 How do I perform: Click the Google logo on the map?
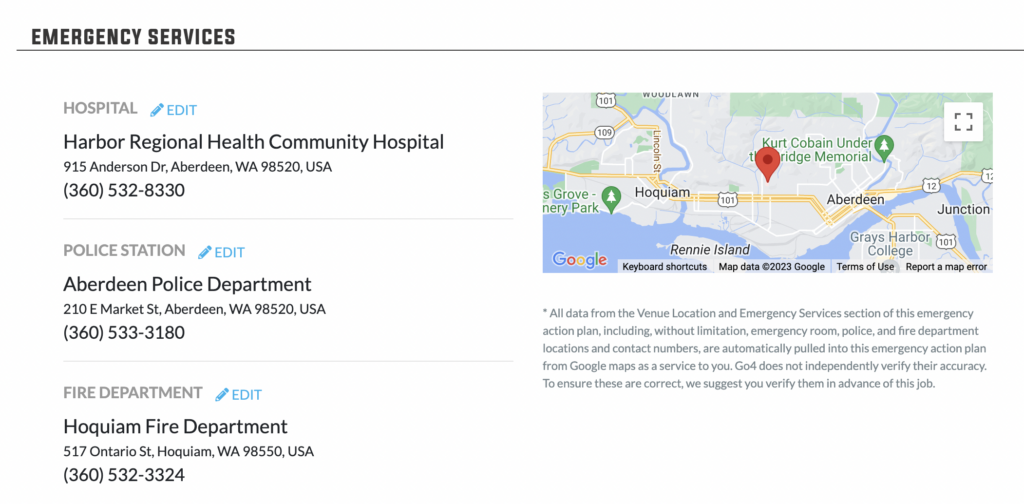coord(579,260)
